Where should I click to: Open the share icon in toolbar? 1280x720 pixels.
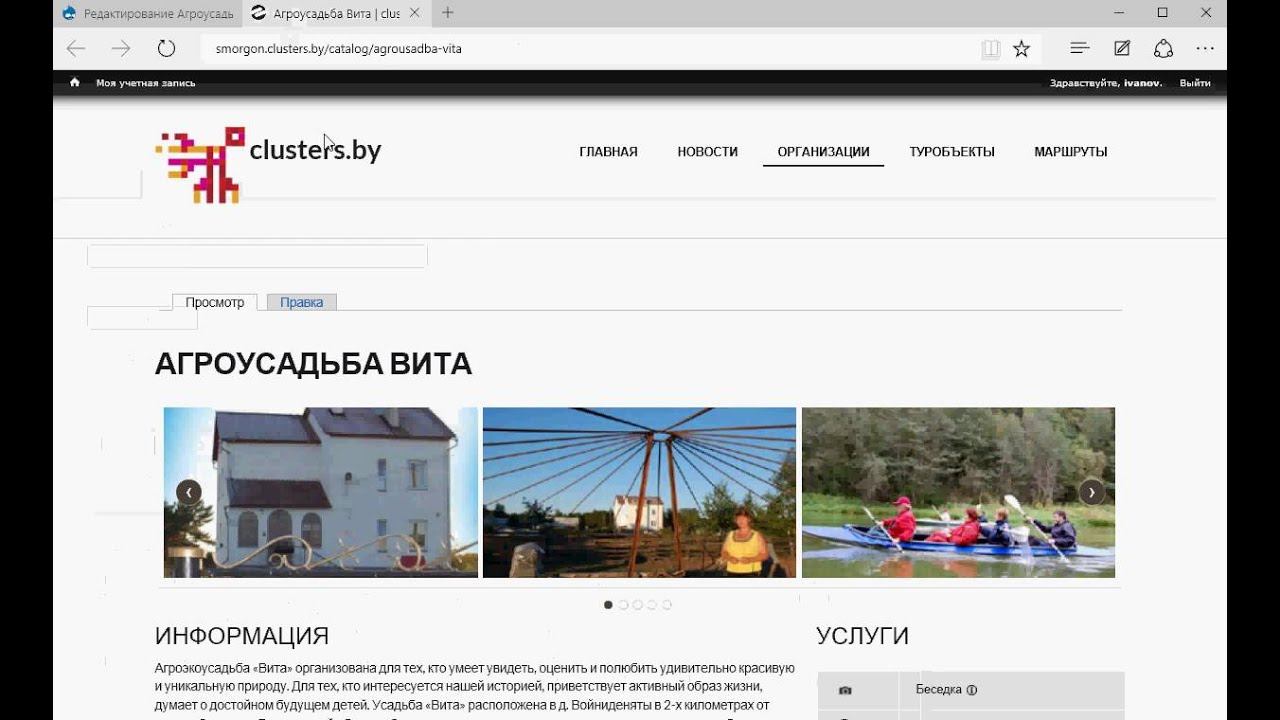[1163, 48]
